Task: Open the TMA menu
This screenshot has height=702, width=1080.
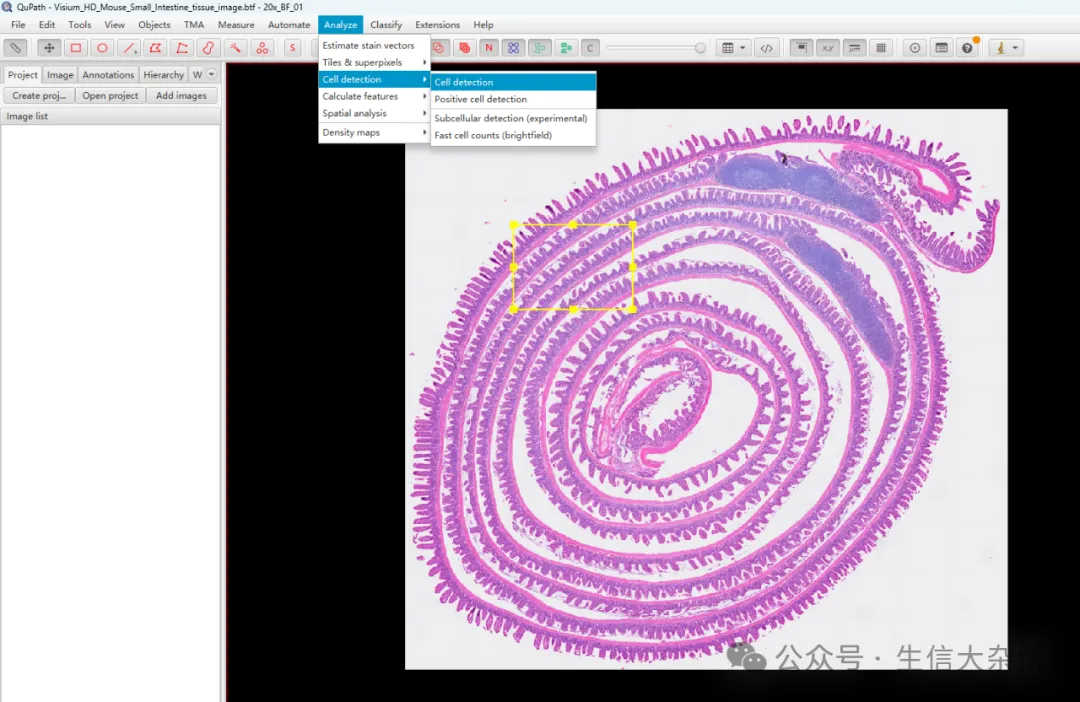Action: [x=194, y=24]
